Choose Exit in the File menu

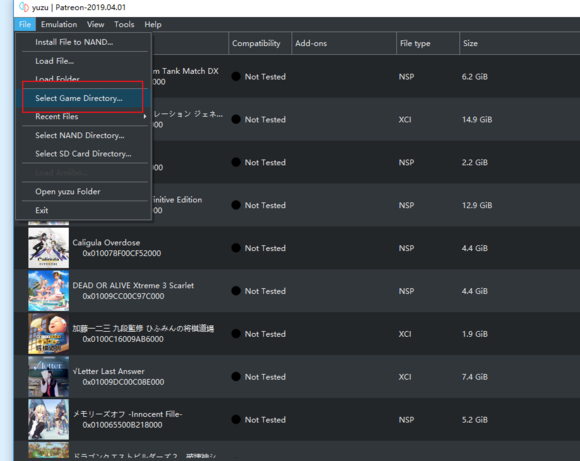click(84, 211)
